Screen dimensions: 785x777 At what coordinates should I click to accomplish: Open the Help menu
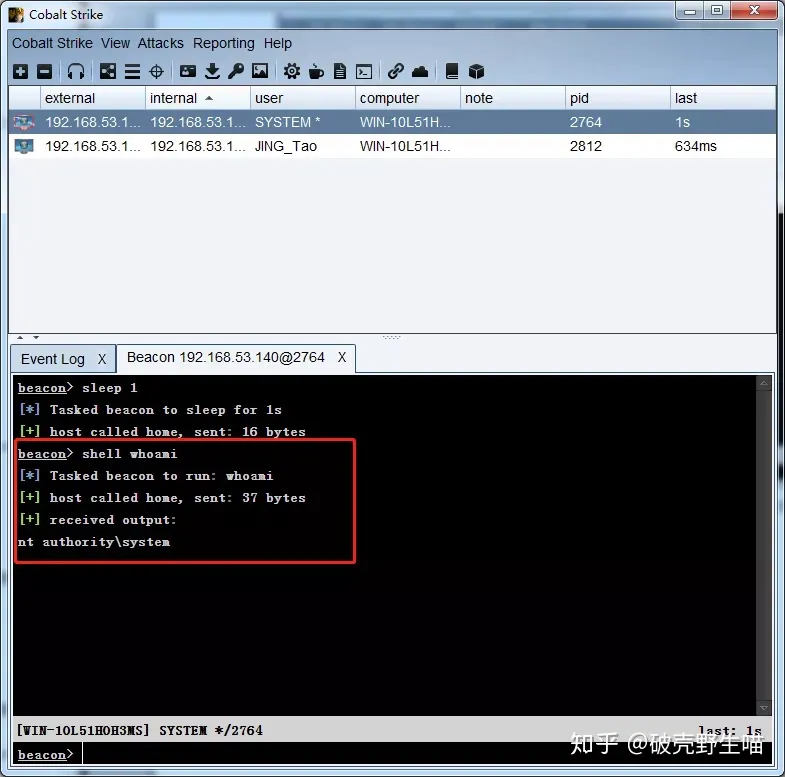[278, 44]
